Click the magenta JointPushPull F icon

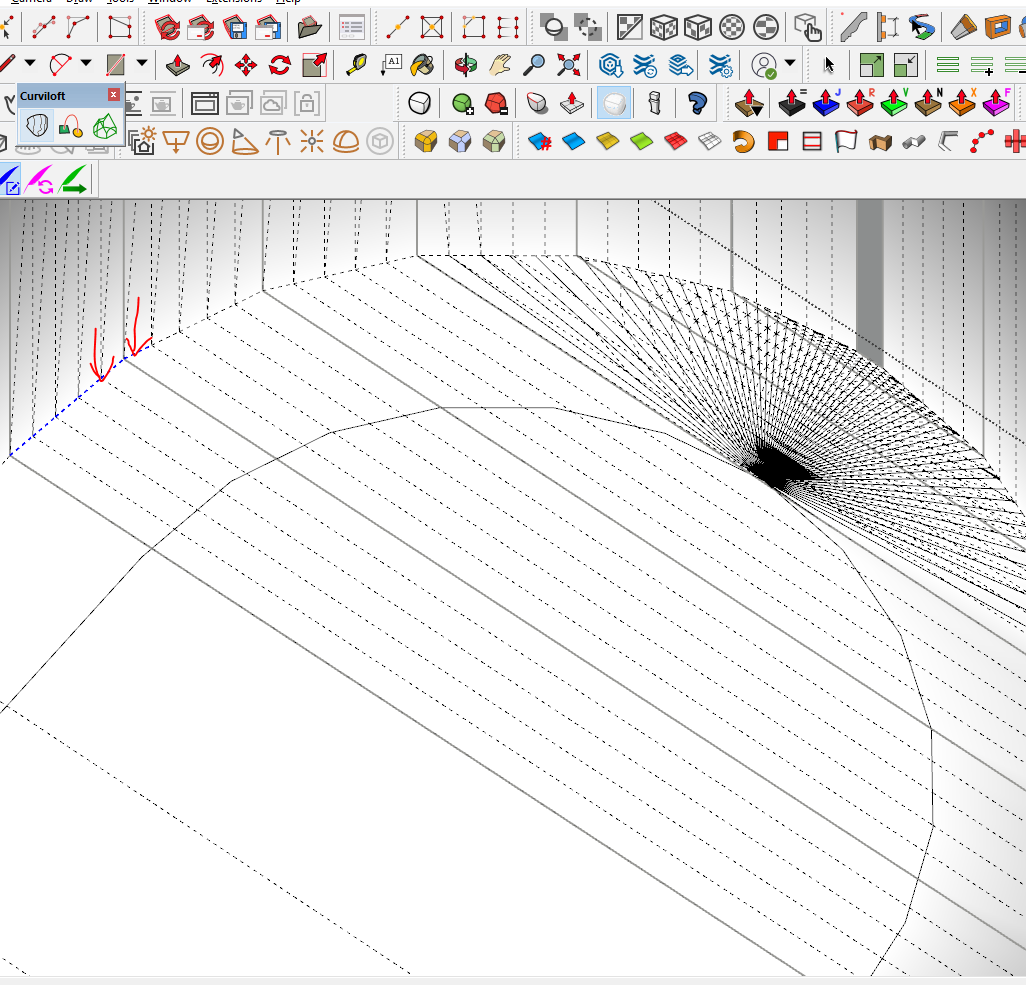996,103
